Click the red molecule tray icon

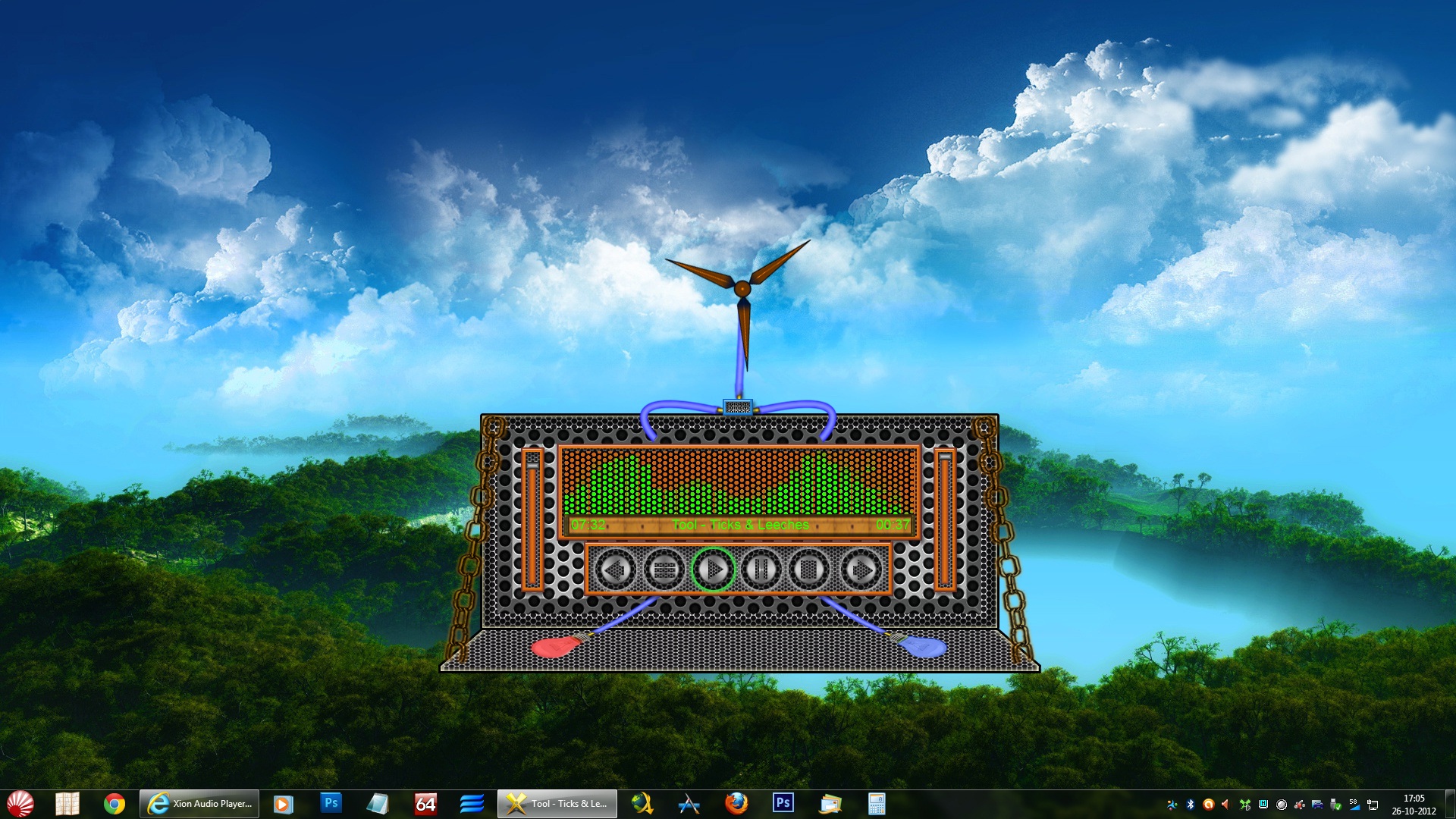click(1300, 805)
